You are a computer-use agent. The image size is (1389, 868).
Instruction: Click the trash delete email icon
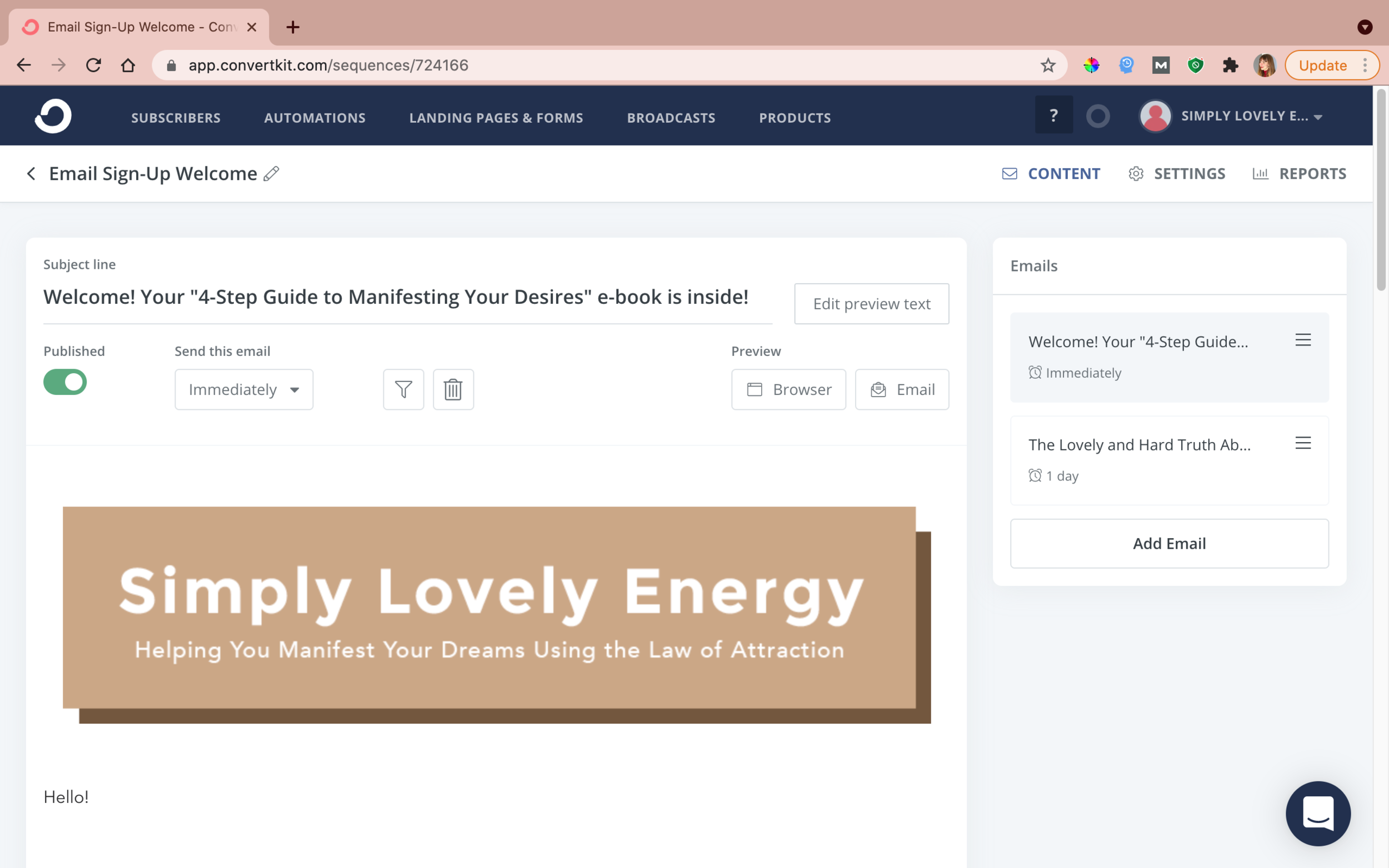coord(453,389)
